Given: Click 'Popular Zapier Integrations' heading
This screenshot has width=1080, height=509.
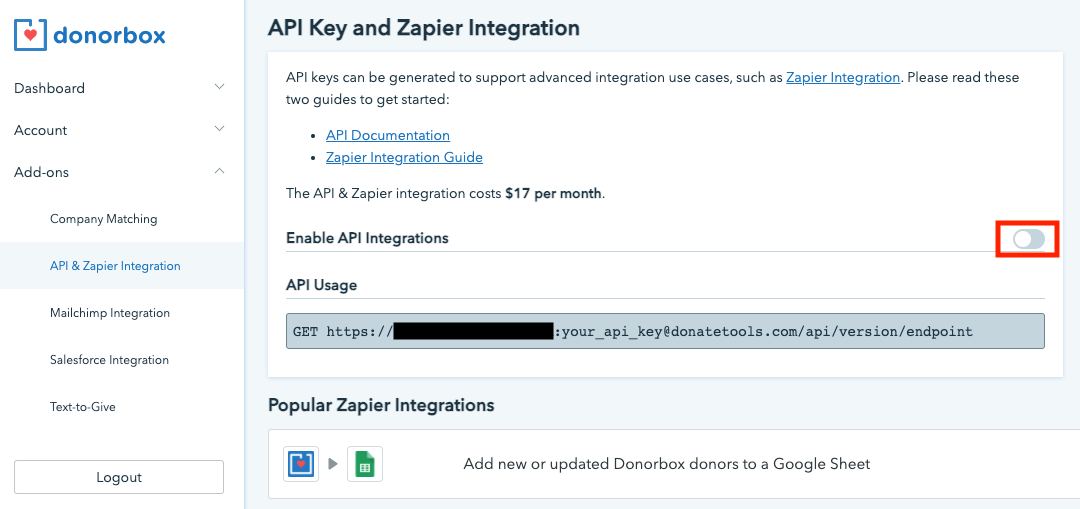Looking at the screenshot, I should tap(381, 405).
